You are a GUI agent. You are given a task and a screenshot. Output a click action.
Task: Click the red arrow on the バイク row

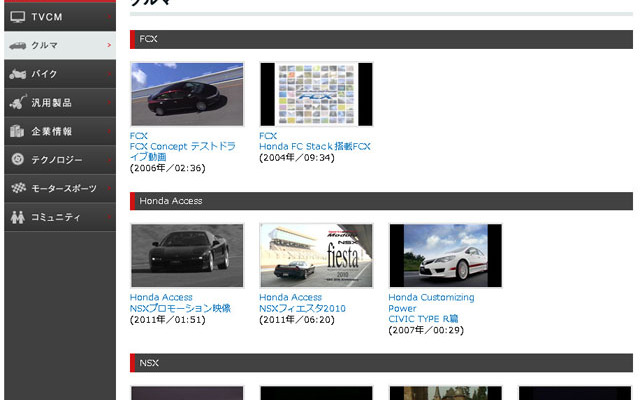click(109, 73)
